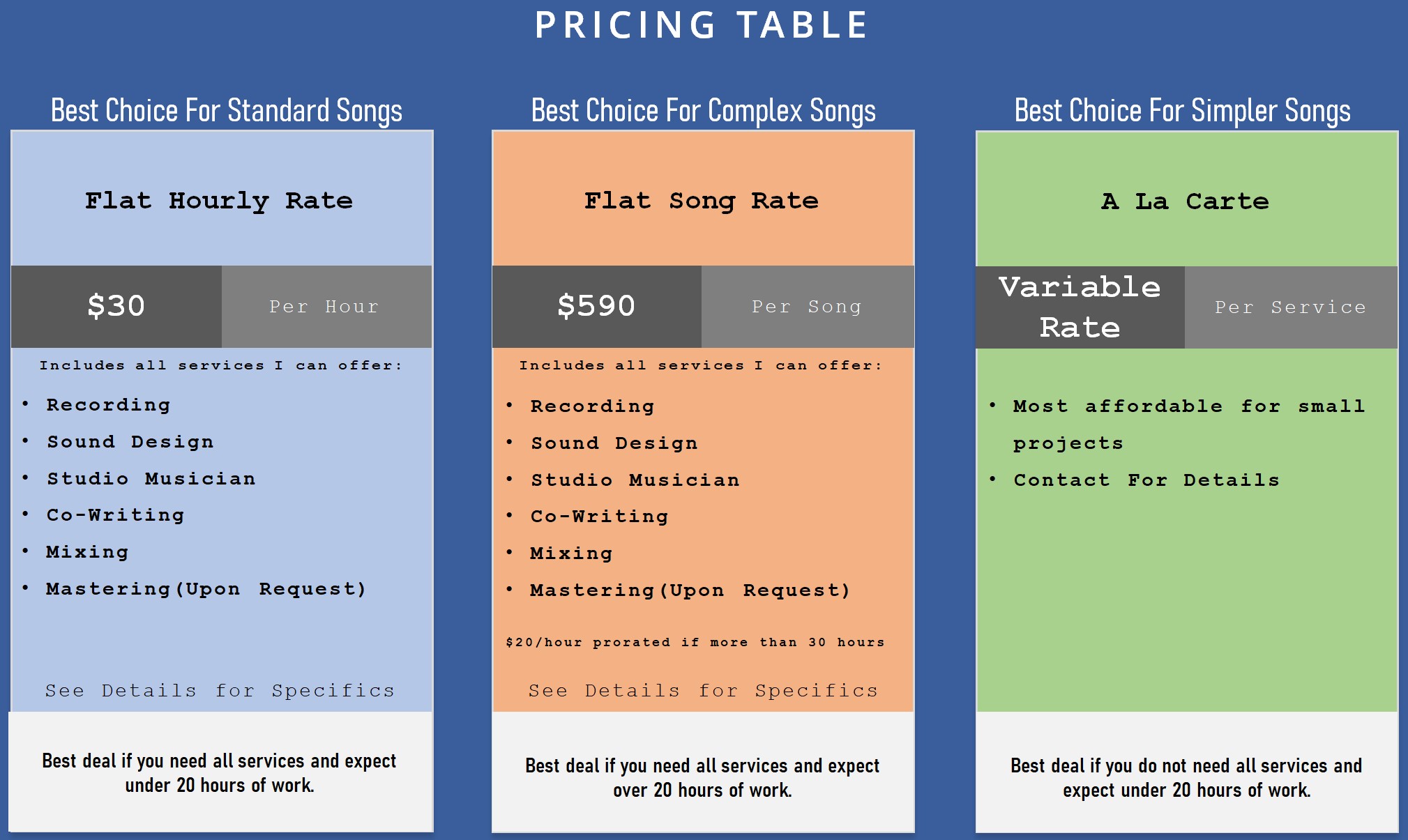Screen dimensions: 1408x840
Task: Open See Details for Specifics in orange card
Action: 703,691
